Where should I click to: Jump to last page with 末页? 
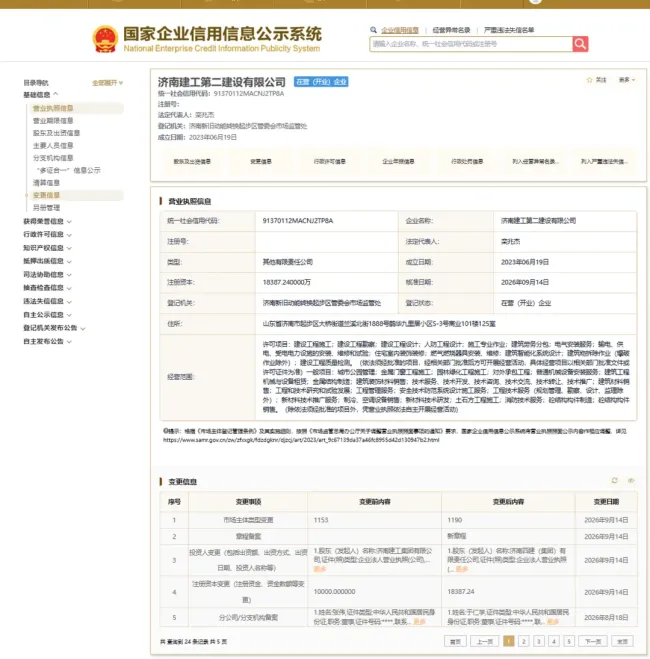[622, 641]
